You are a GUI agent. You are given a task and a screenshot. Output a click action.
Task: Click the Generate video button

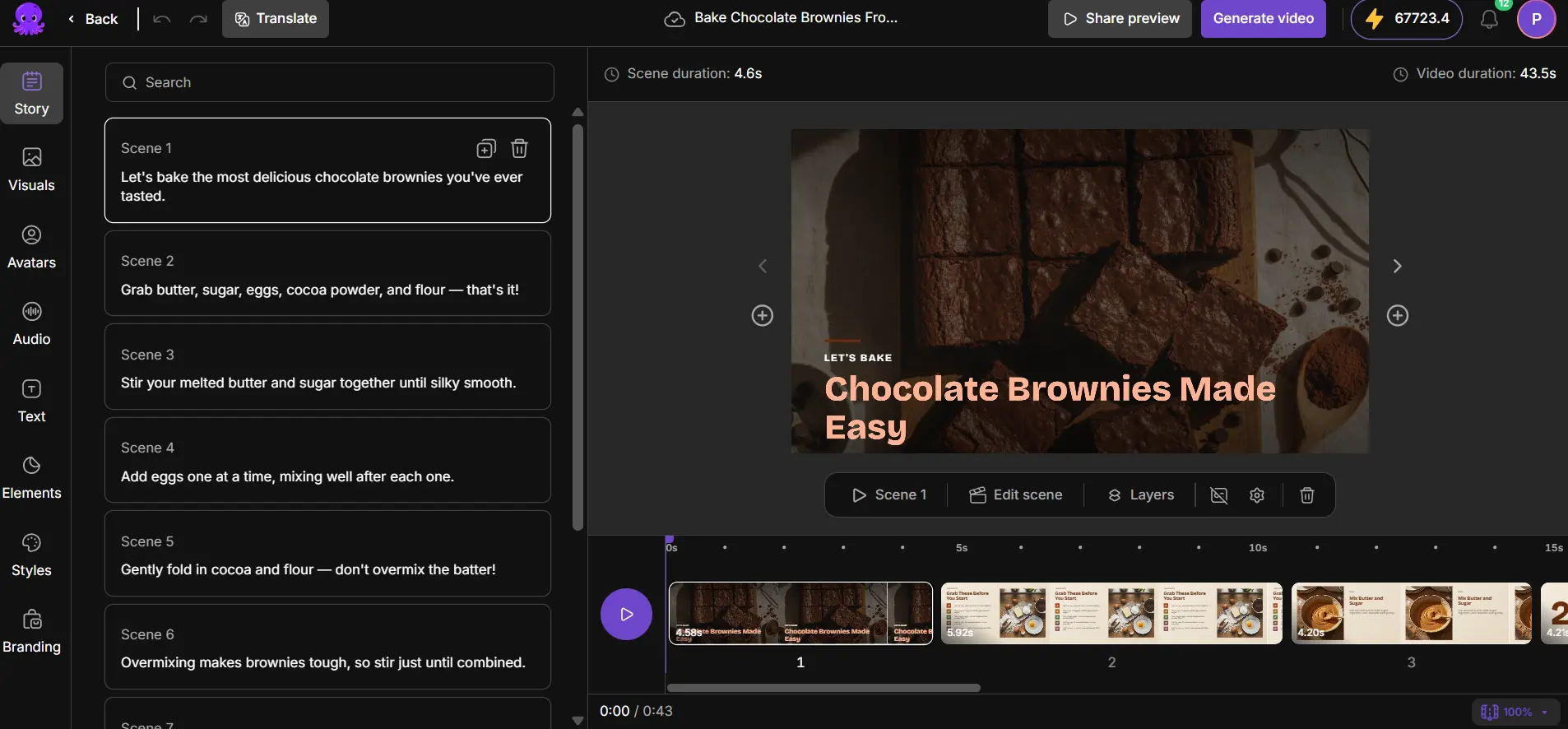click(x=1264, y=19)
